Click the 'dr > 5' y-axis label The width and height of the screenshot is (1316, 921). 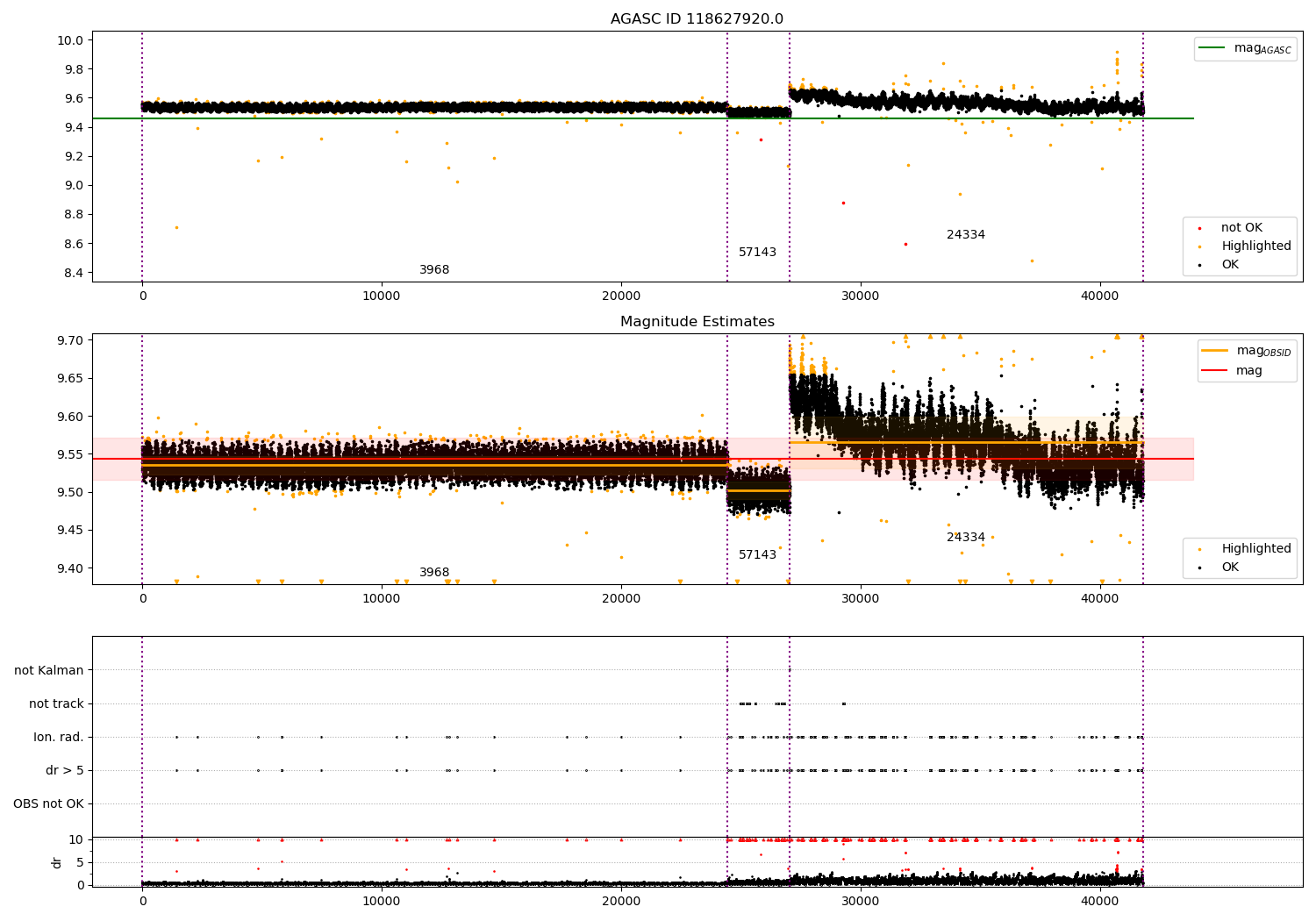(x=65, y=771)
